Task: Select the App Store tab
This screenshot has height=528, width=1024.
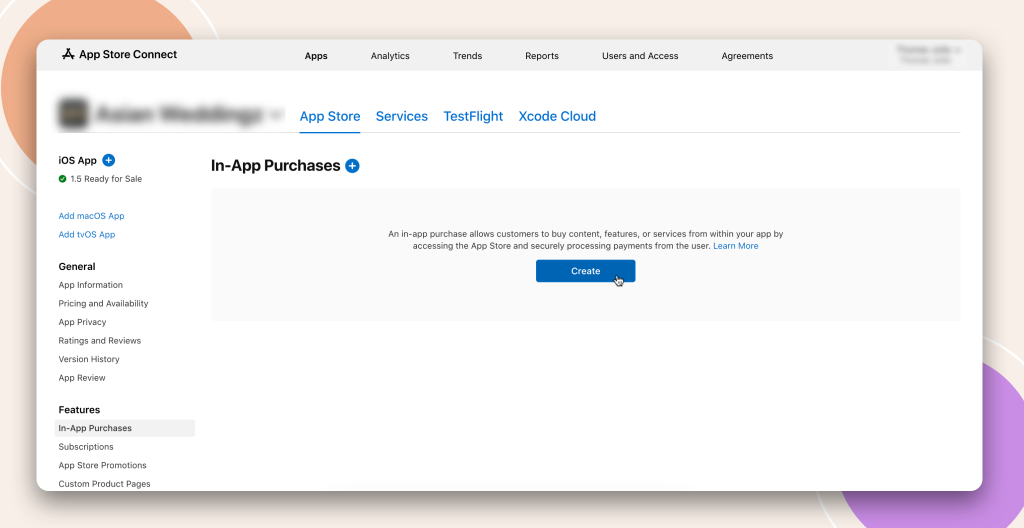Action: pos(330,116)
